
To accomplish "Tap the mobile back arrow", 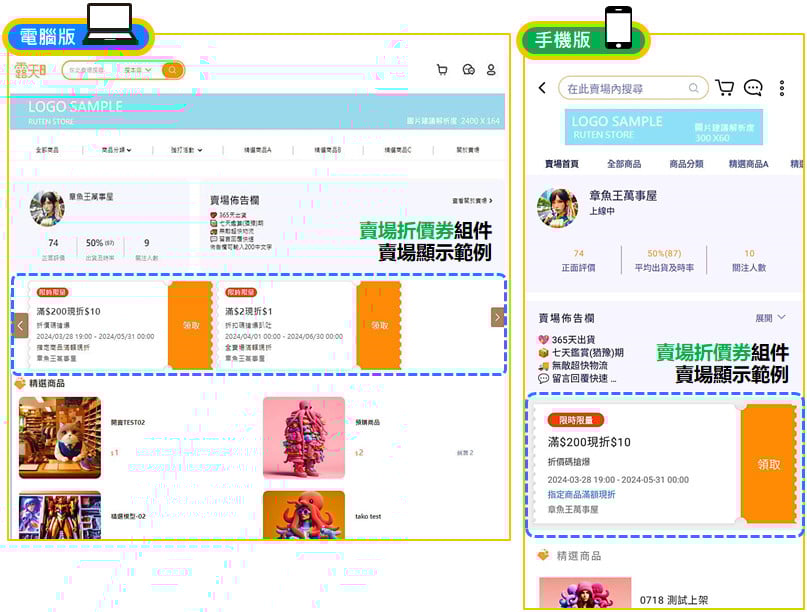I will pos(542,88).
